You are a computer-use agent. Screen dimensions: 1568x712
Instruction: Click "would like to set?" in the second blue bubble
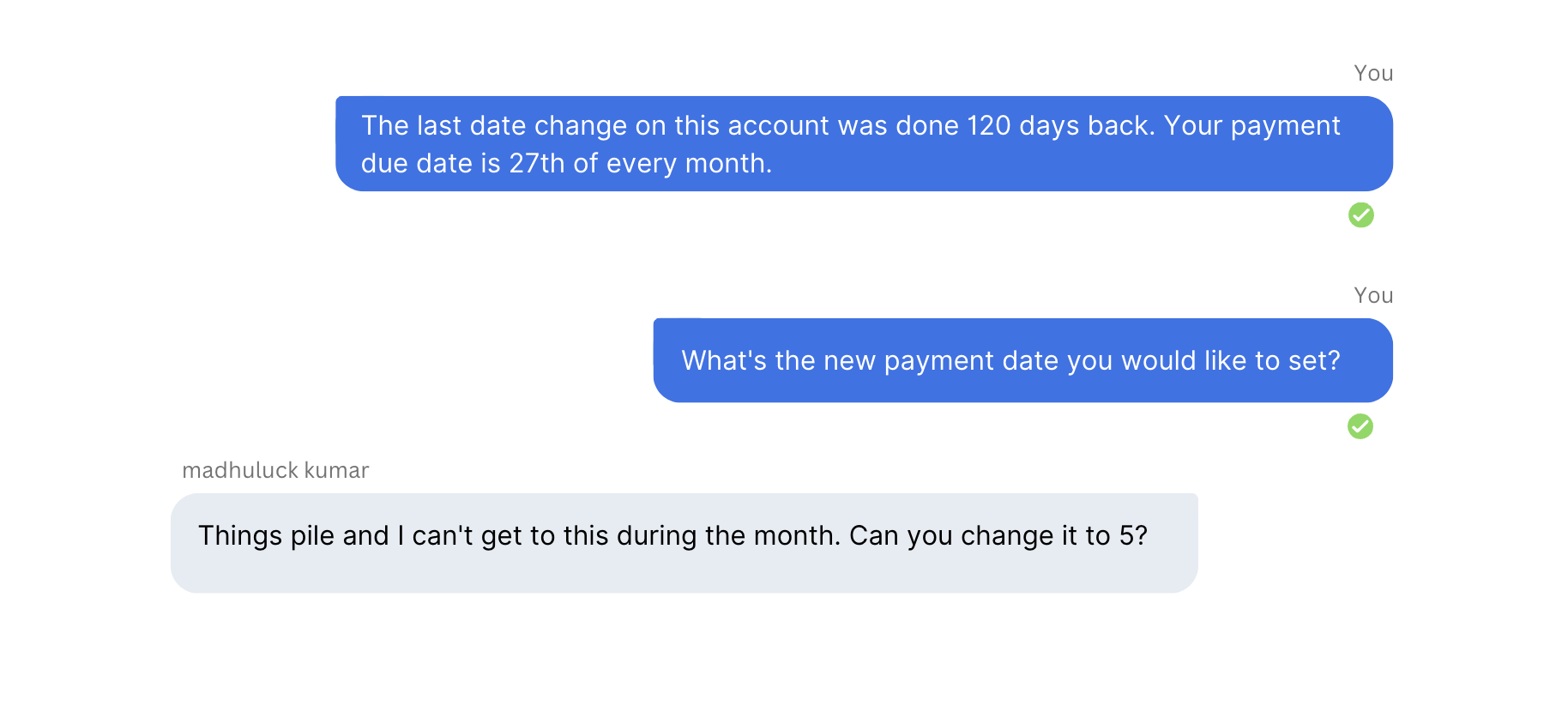click(1230, 361)
